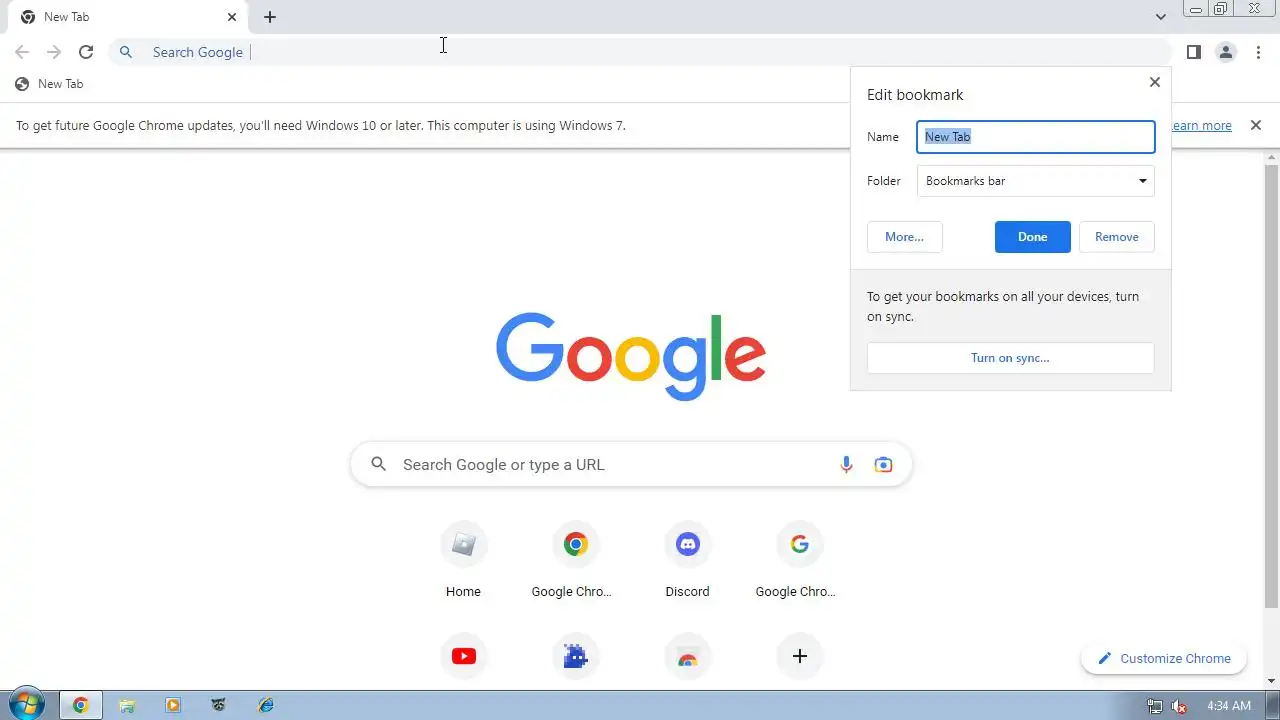Click the magnifier icon in address bar
The width and height of the screenshot is (1280, 720).
(126, 52)
